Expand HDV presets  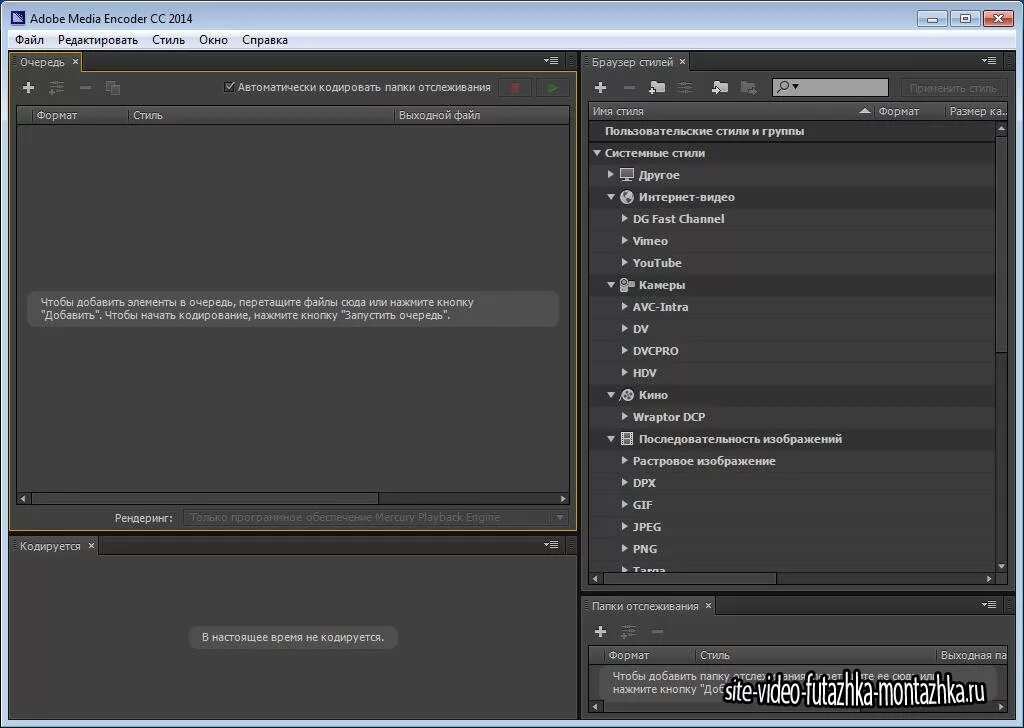624,372
